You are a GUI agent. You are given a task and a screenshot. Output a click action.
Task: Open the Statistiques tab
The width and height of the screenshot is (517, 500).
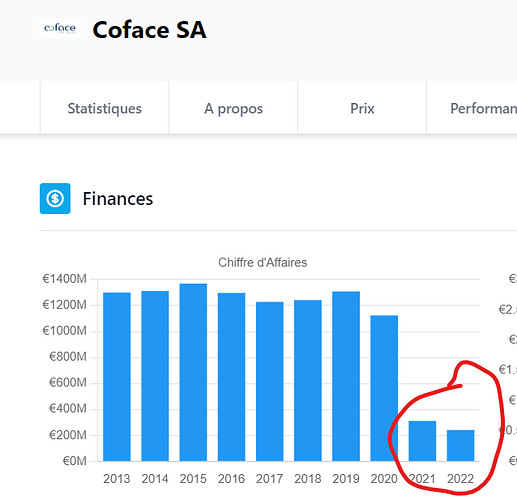click(x=105, y=108)
